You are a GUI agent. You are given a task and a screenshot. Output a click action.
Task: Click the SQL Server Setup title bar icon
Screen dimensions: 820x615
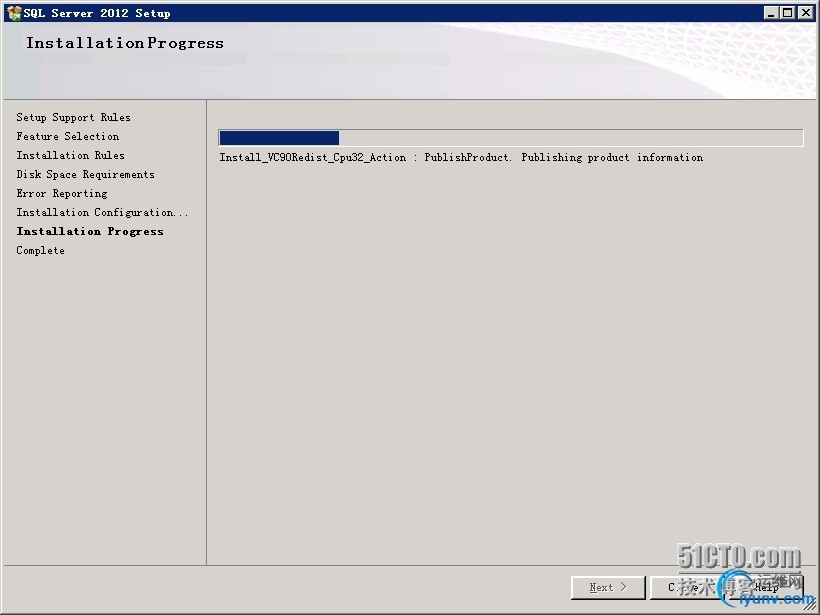tap(14, 13)
